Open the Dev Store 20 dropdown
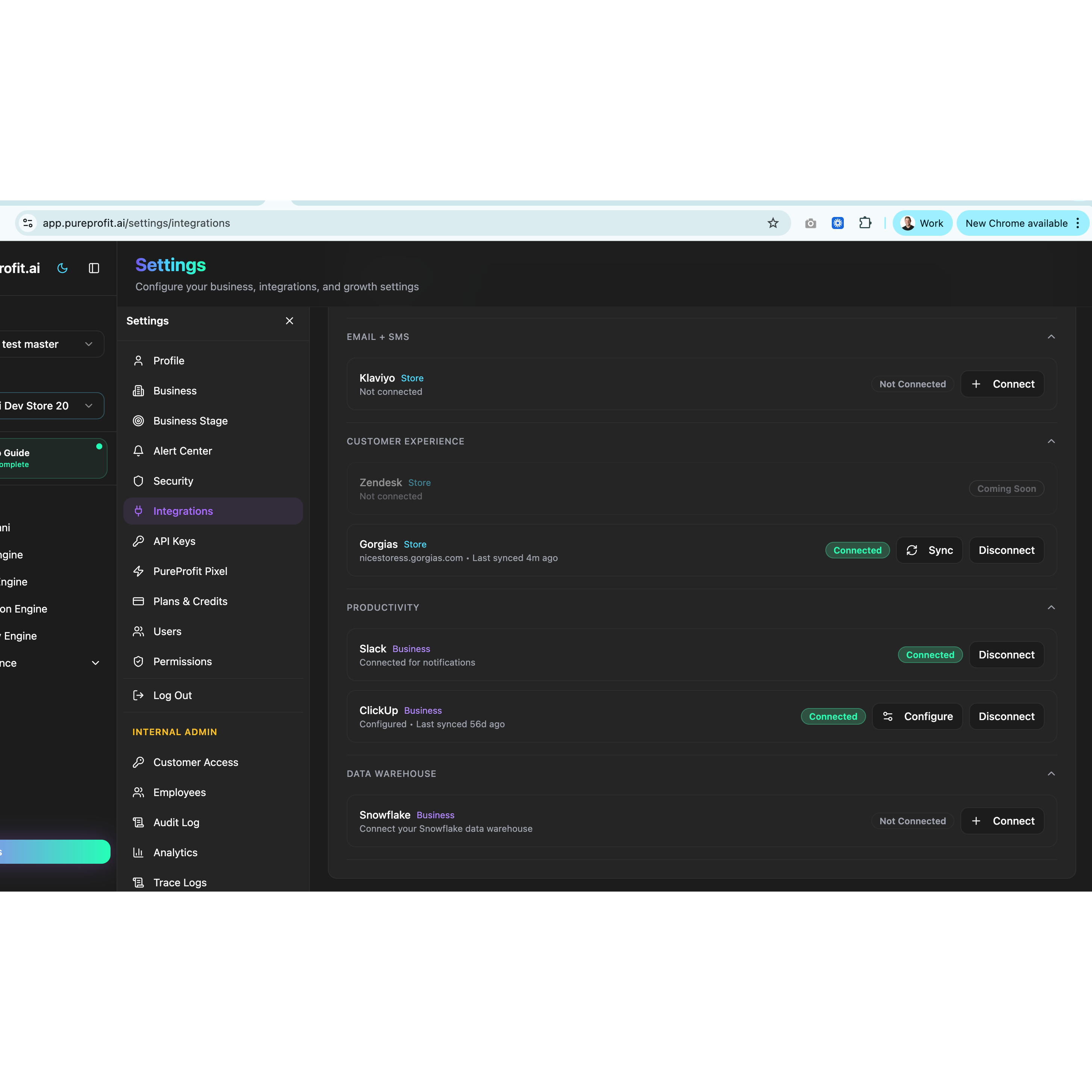 [x=51, y=406]
